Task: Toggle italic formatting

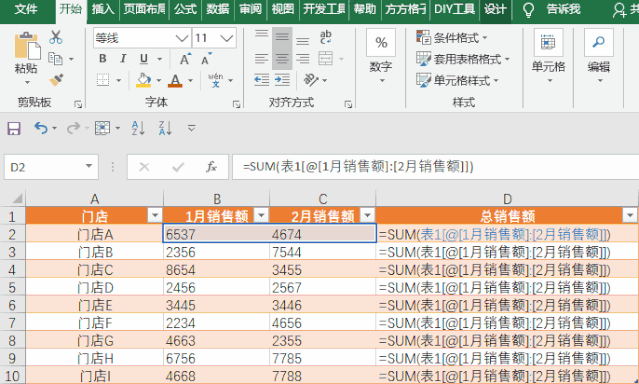Action: click(123, 59)
